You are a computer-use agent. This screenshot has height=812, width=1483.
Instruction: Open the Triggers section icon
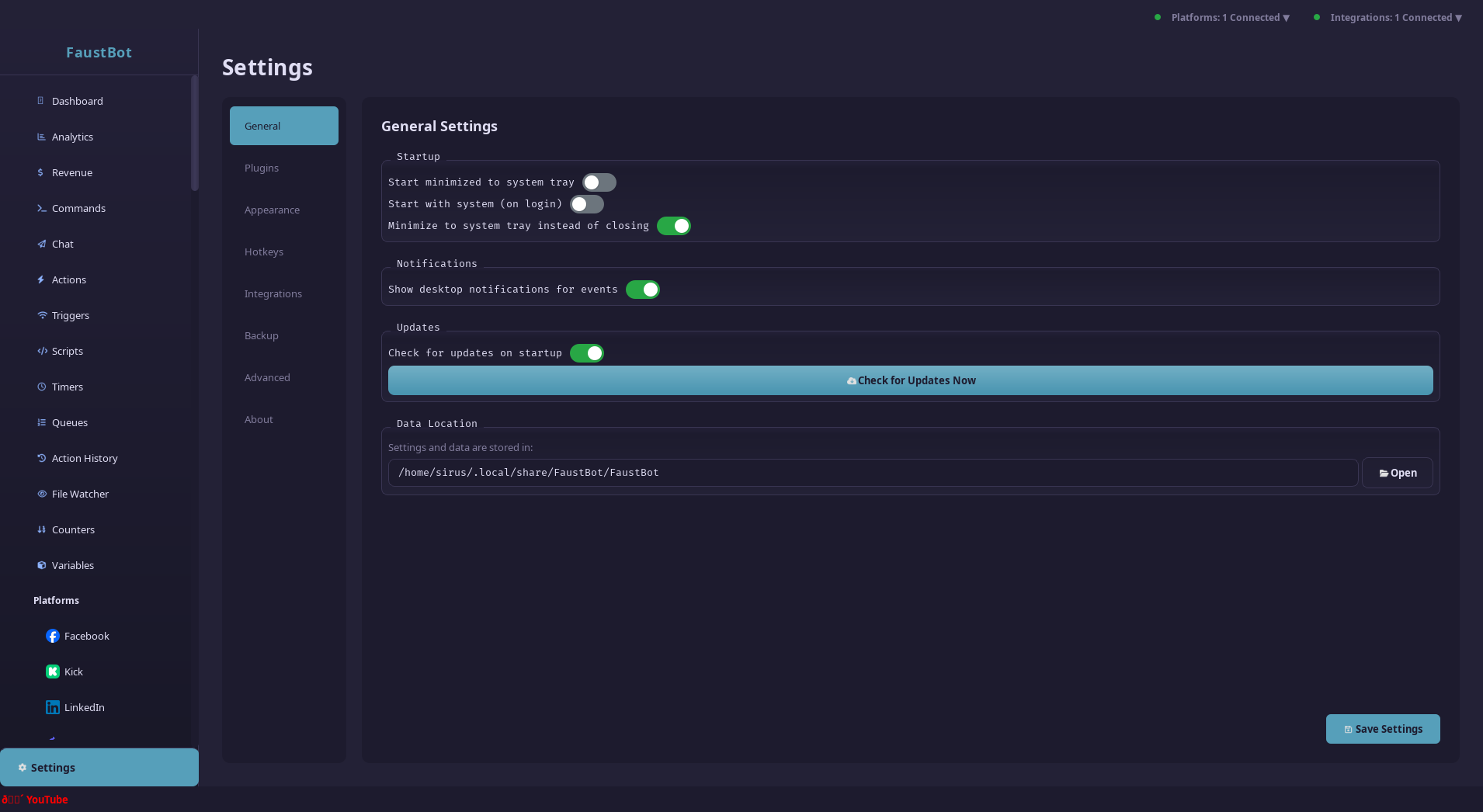point(41,315)
